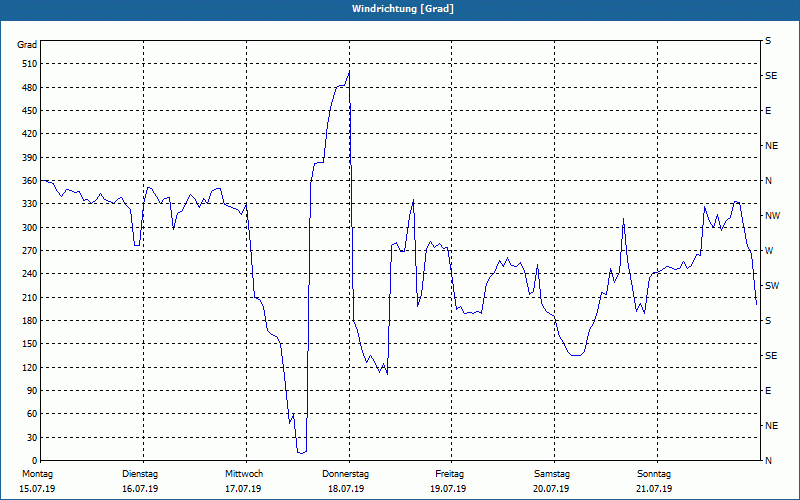
Task: Click the 0 degree axis label
Action: [x=35, y=461]
